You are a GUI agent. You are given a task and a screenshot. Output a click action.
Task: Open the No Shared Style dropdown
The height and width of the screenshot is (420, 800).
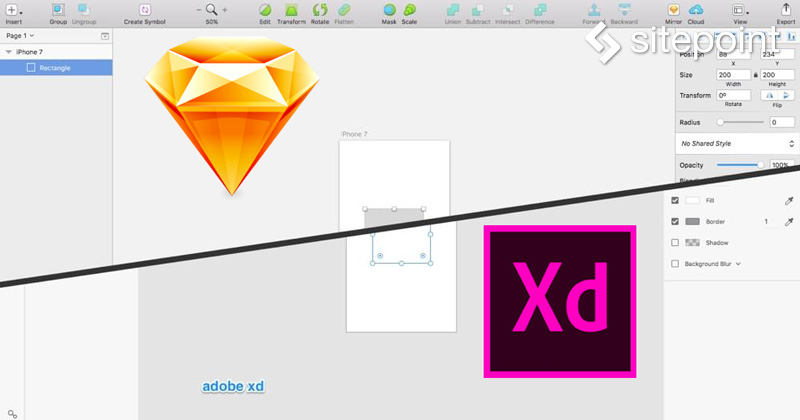click(x=737, y=144)
